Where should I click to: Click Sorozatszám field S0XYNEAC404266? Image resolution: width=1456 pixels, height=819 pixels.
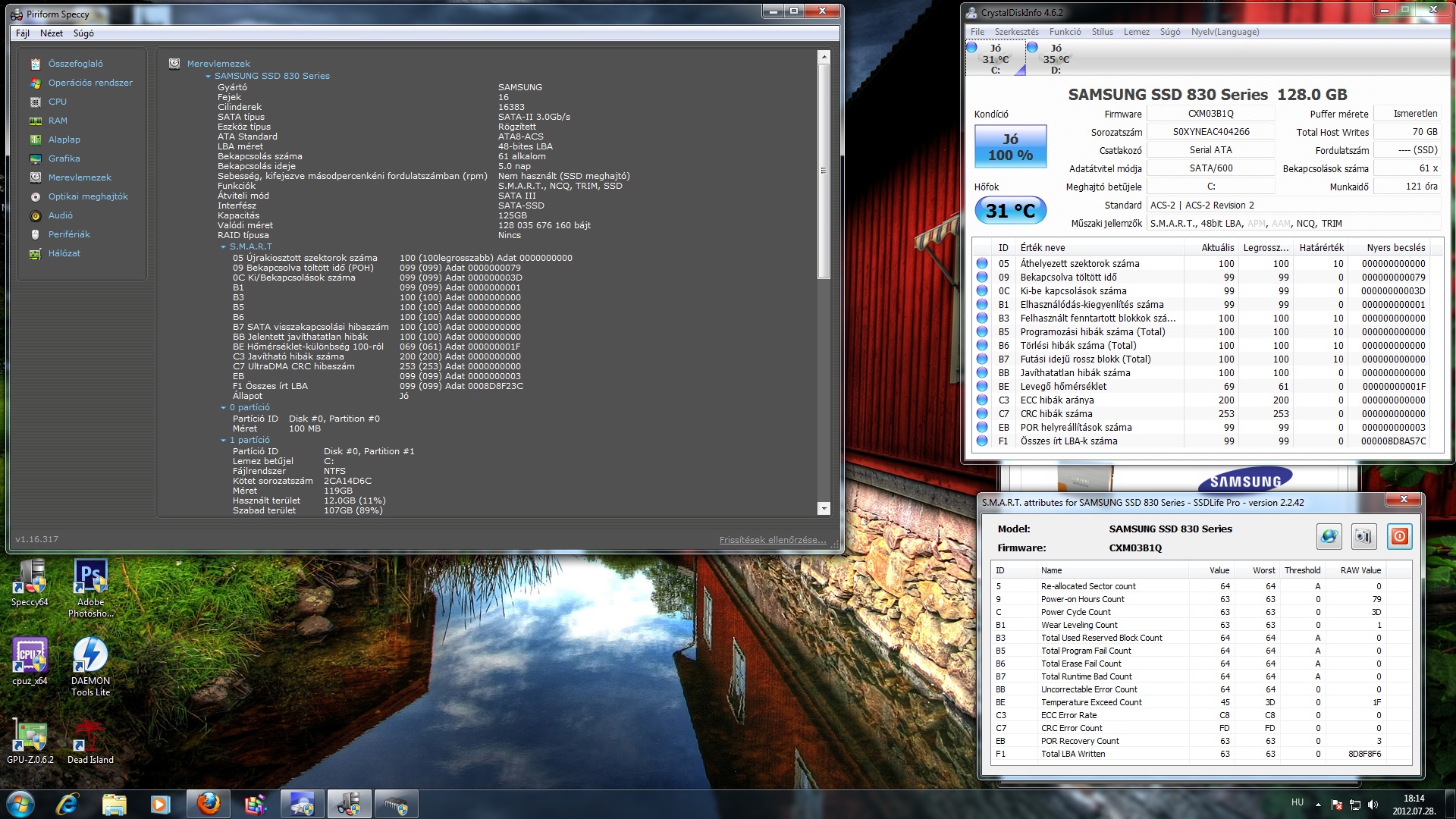(1210, 132)
